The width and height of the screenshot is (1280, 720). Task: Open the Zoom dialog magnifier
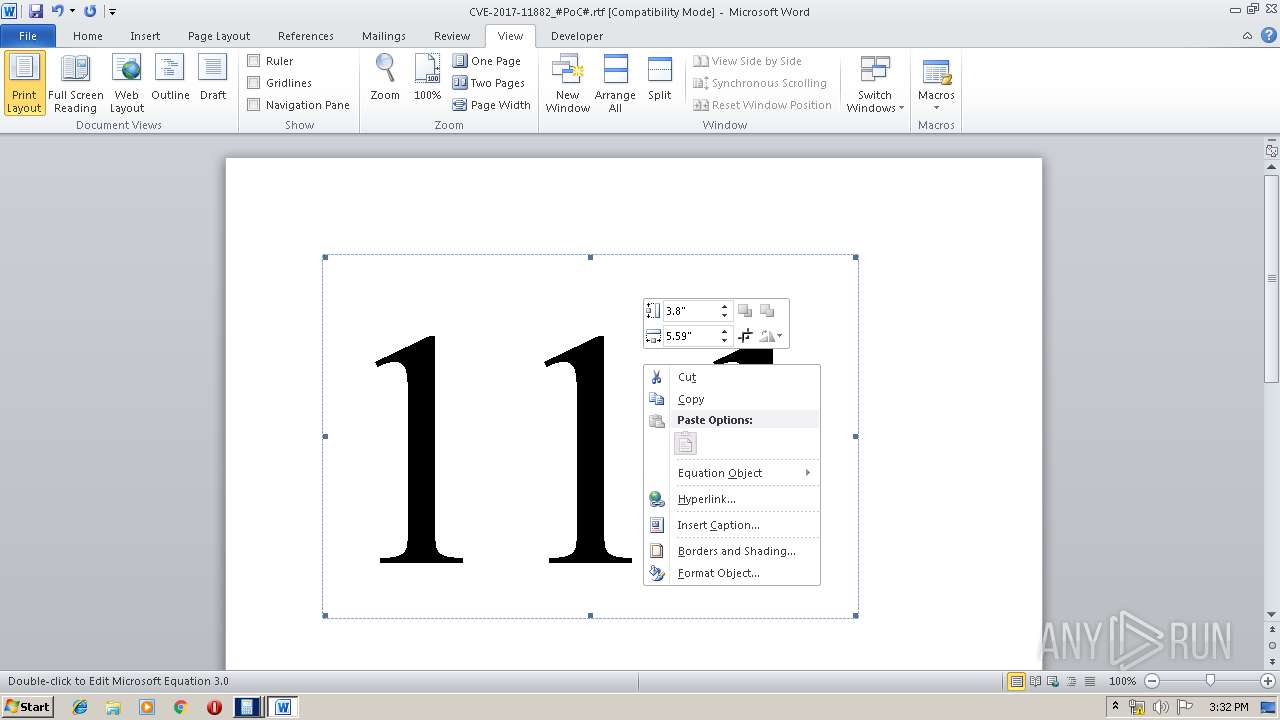point(385,78)
